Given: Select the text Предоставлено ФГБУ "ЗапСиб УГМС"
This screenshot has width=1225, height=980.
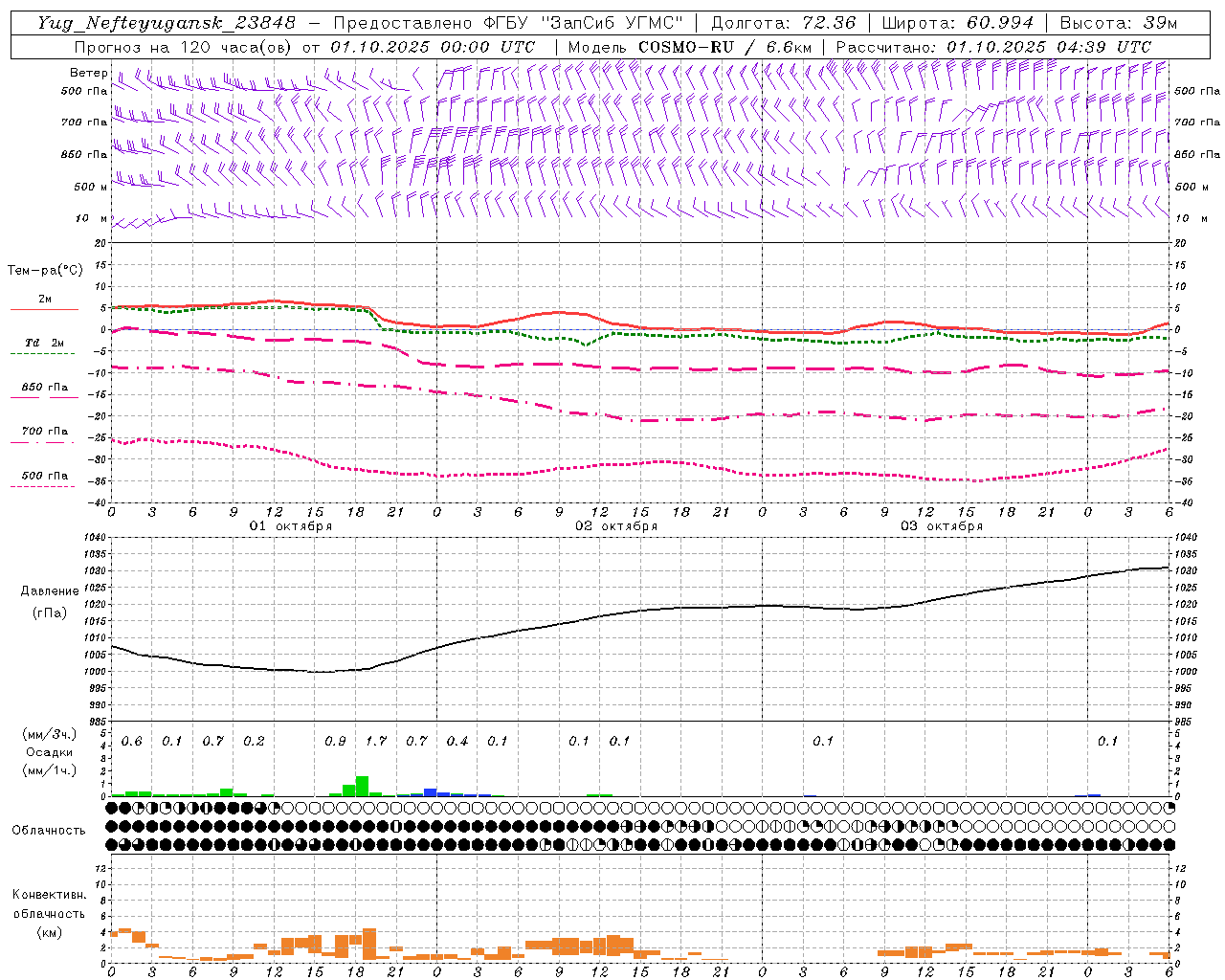Looking at the screenshot, I should pyautogui.click(x=508, y=23).
